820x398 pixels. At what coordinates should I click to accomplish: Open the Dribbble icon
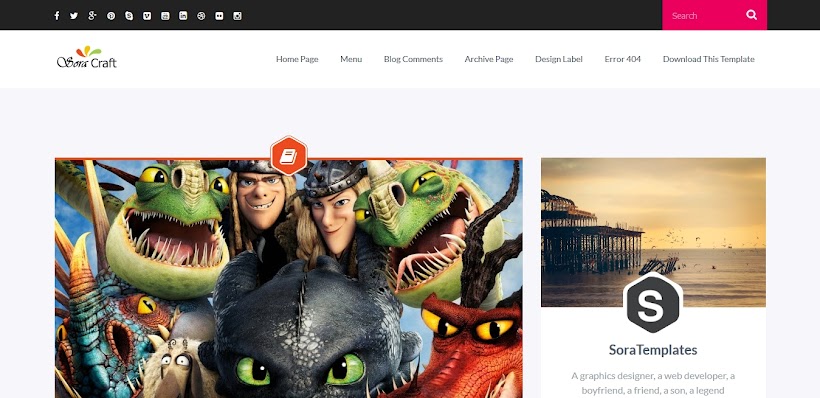coord(201,16)
